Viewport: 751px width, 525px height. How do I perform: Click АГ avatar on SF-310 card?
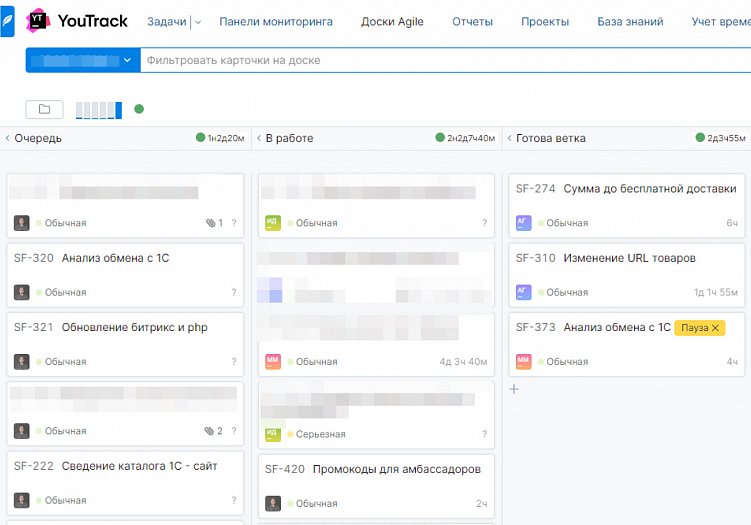coord(523,292)
